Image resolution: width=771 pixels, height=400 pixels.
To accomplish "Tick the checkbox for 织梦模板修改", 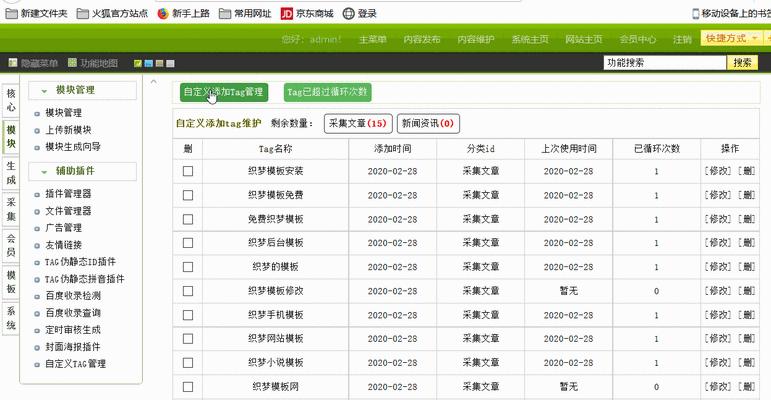I will 188,291.
